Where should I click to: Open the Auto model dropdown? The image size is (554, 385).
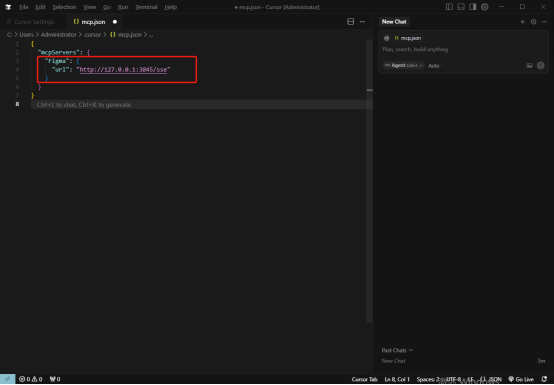435,66
